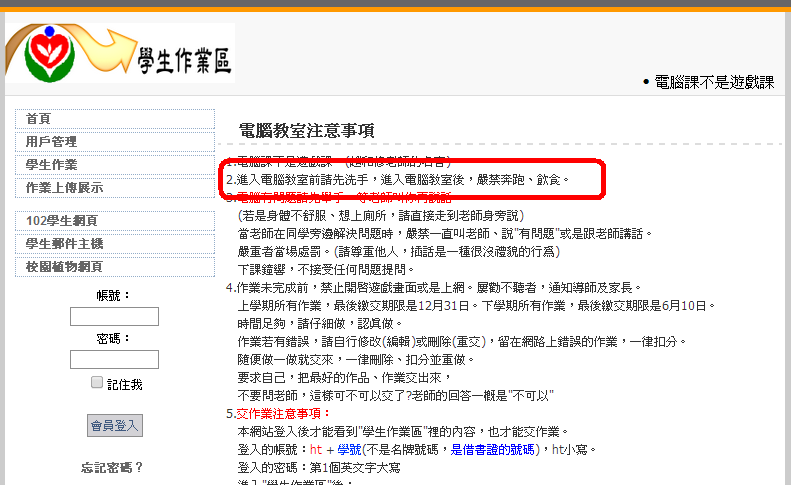Select 學生作業 from the sidebar menu

pyautogui.click(x=51, y=165)
